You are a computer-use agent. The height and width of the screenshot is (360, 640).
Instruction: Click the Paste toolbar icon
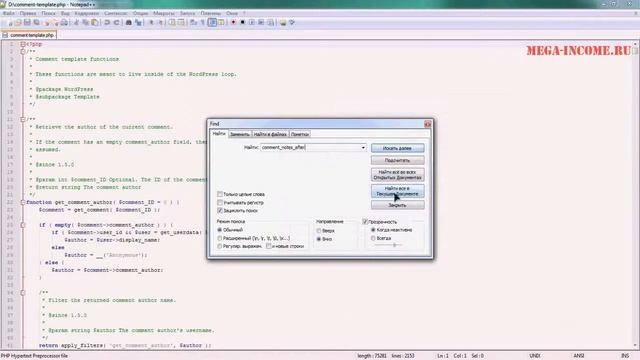pos(94,23)
